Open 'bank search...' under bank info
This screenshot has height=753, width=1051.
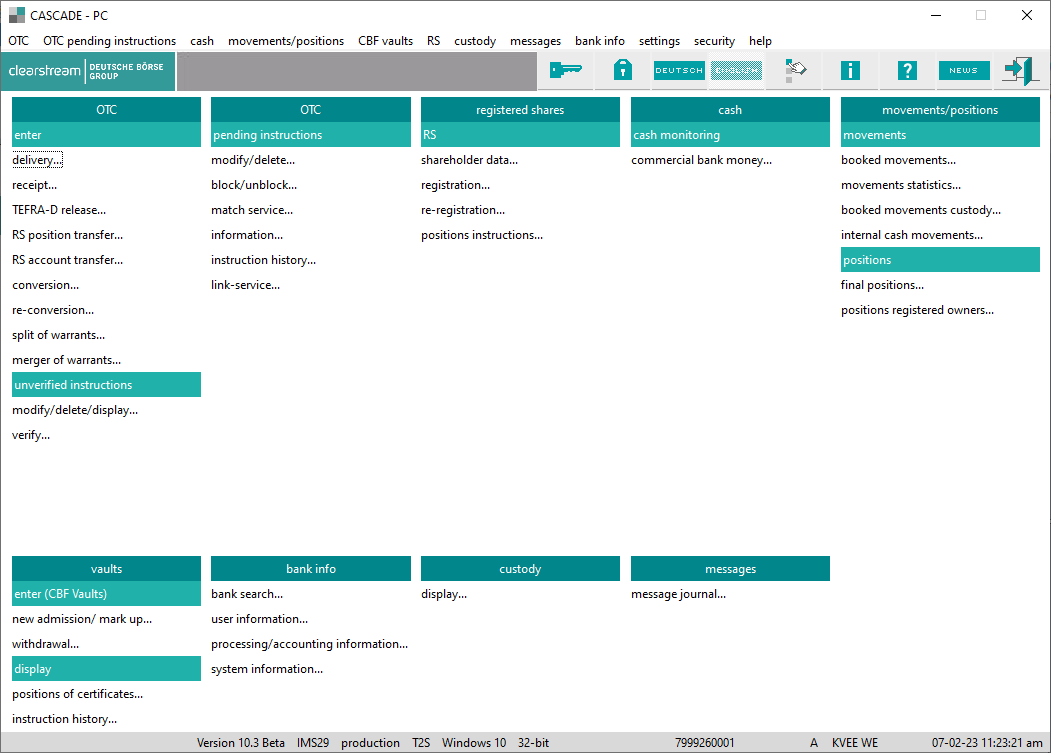246,594
